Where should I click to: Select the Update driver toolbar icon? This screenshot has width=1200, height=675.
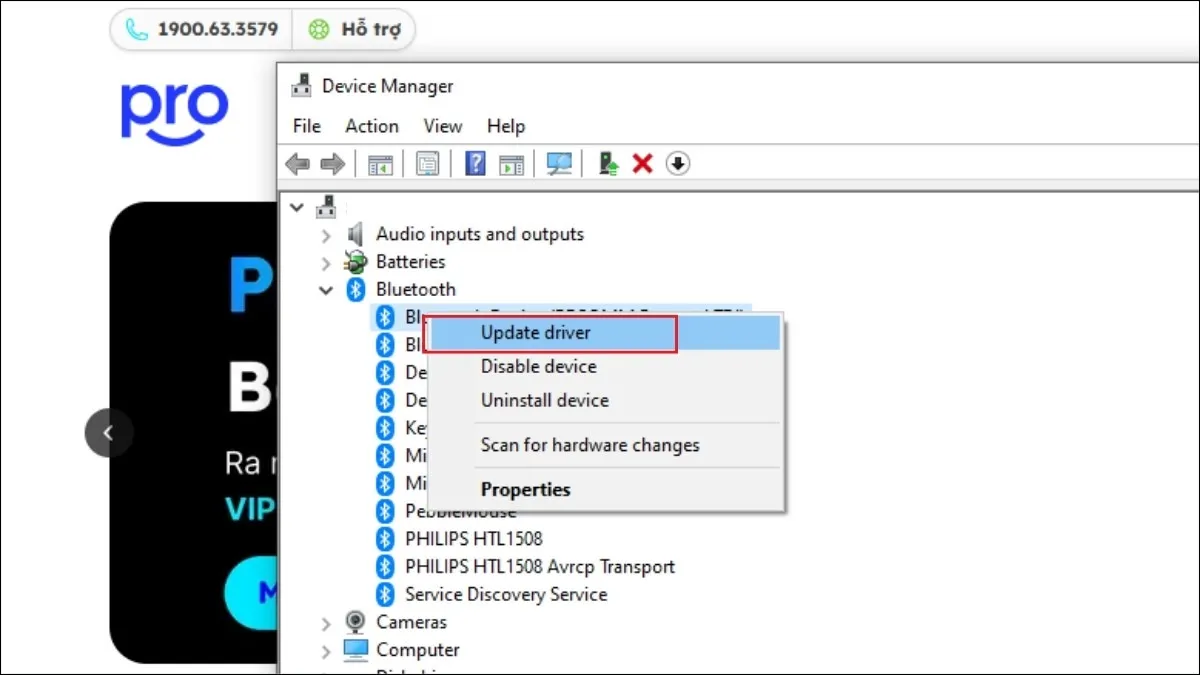[x=608, y=163]
